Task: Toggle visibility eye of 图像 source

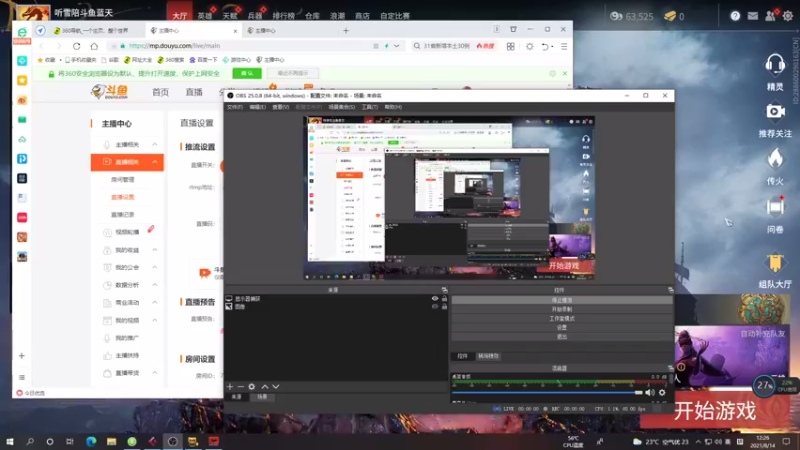Action: tap(435, 307)
